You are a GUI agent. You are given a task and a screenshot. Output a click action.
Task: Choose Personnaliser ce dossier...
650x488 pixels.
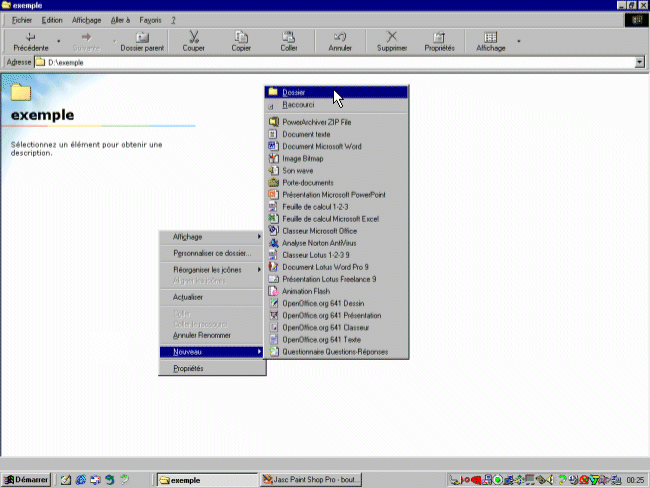(x=212, y=253)
